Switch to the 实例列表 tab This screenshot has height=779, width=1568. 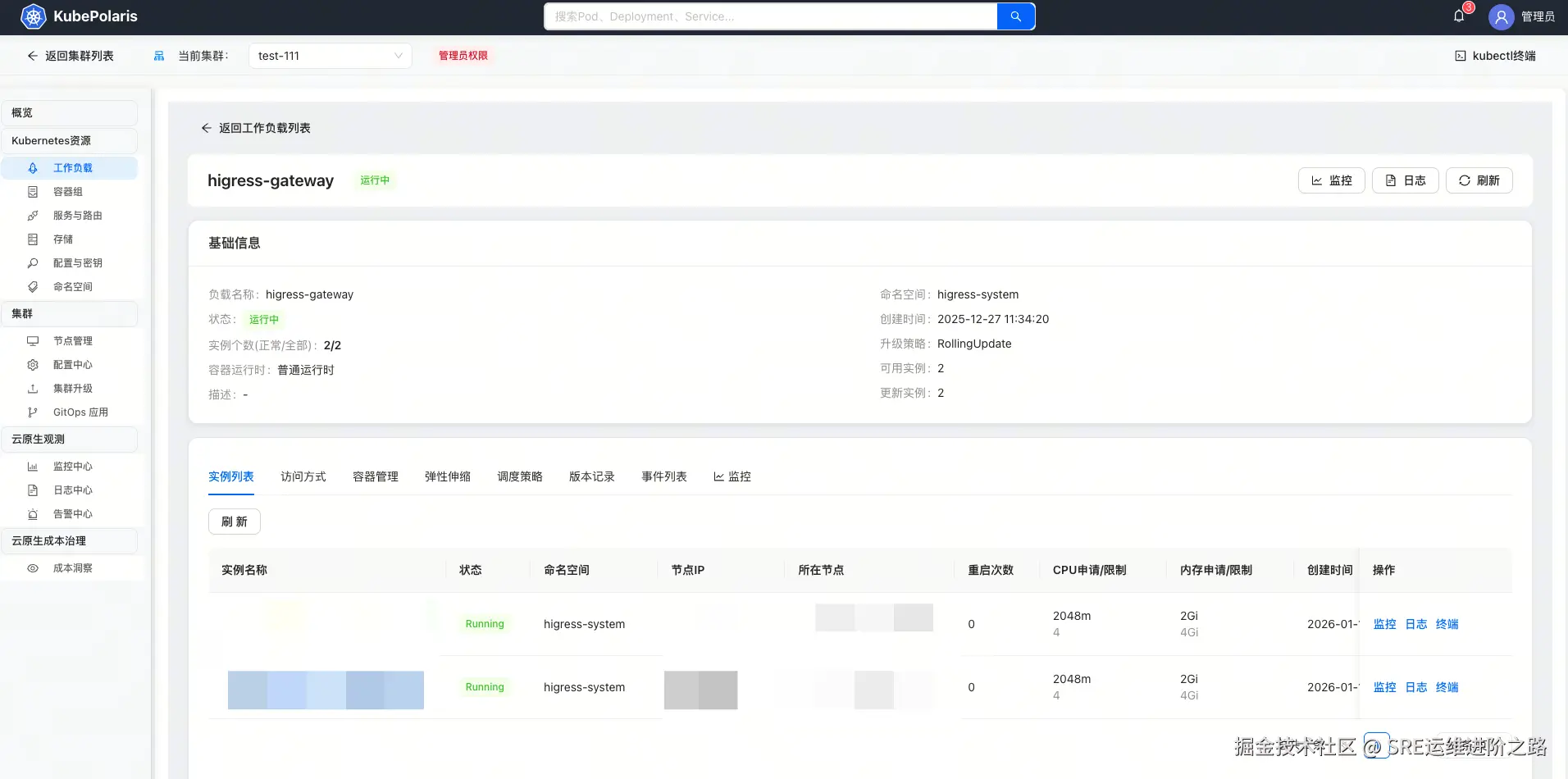[231, 476]
